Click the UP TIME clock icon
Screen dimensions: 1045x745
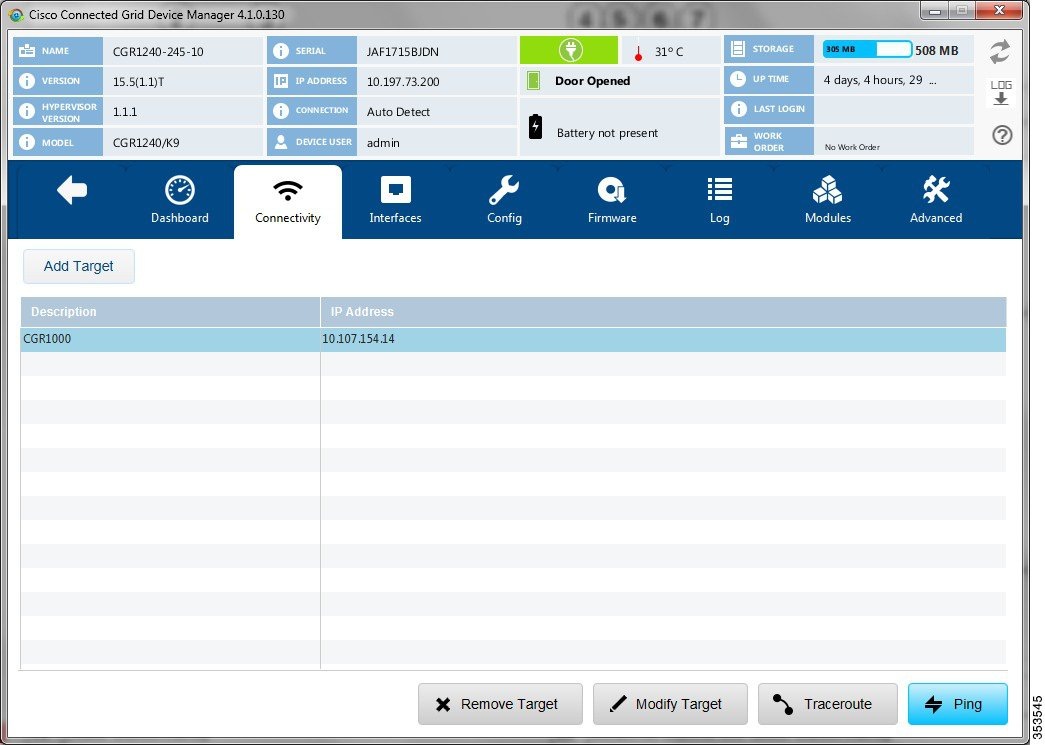click(737, 79)
